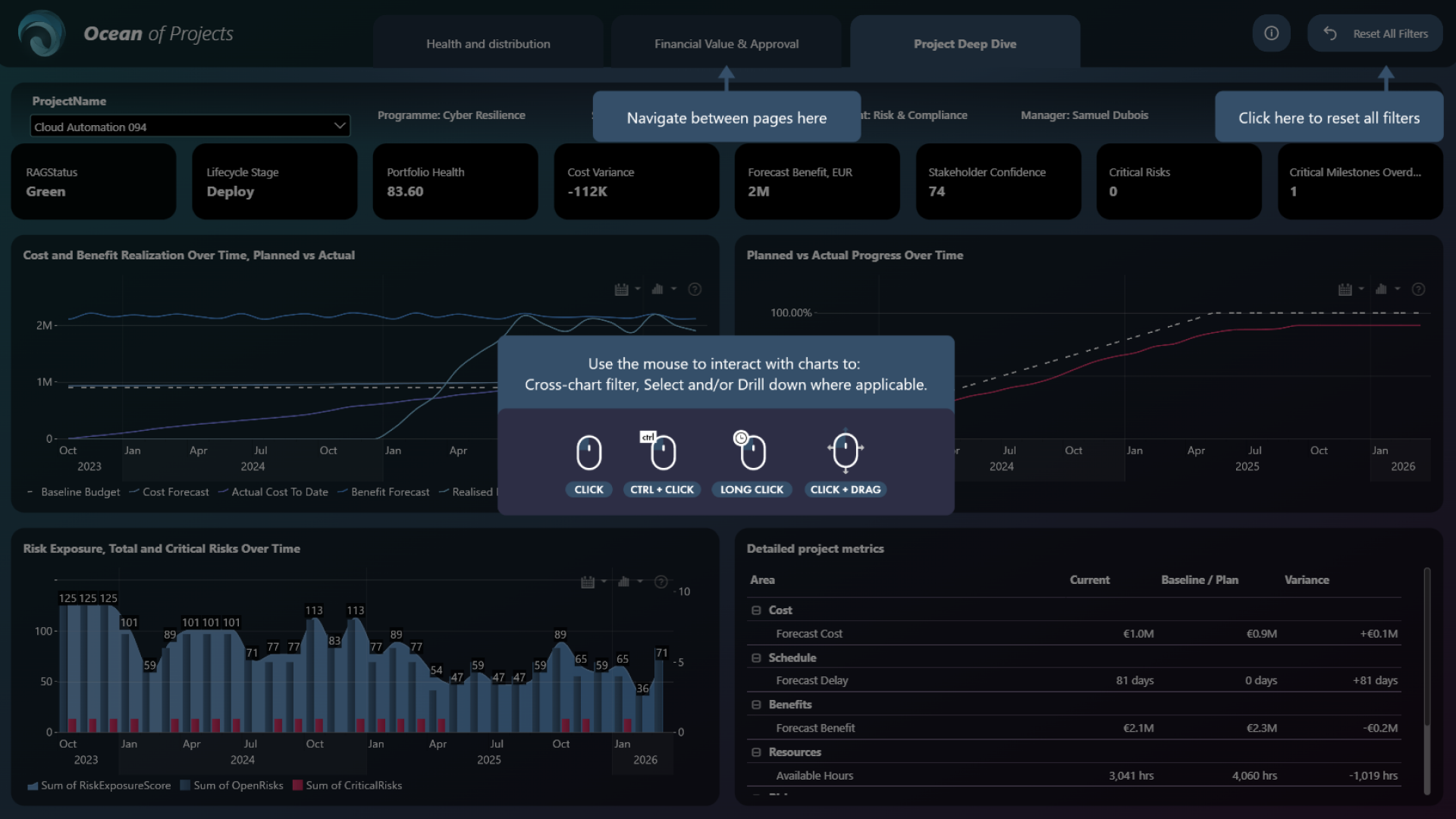The image size is (1456, 819).
Task: Click the calendar icon on Risk Exposure chart
Action: [x=588, y=582]
